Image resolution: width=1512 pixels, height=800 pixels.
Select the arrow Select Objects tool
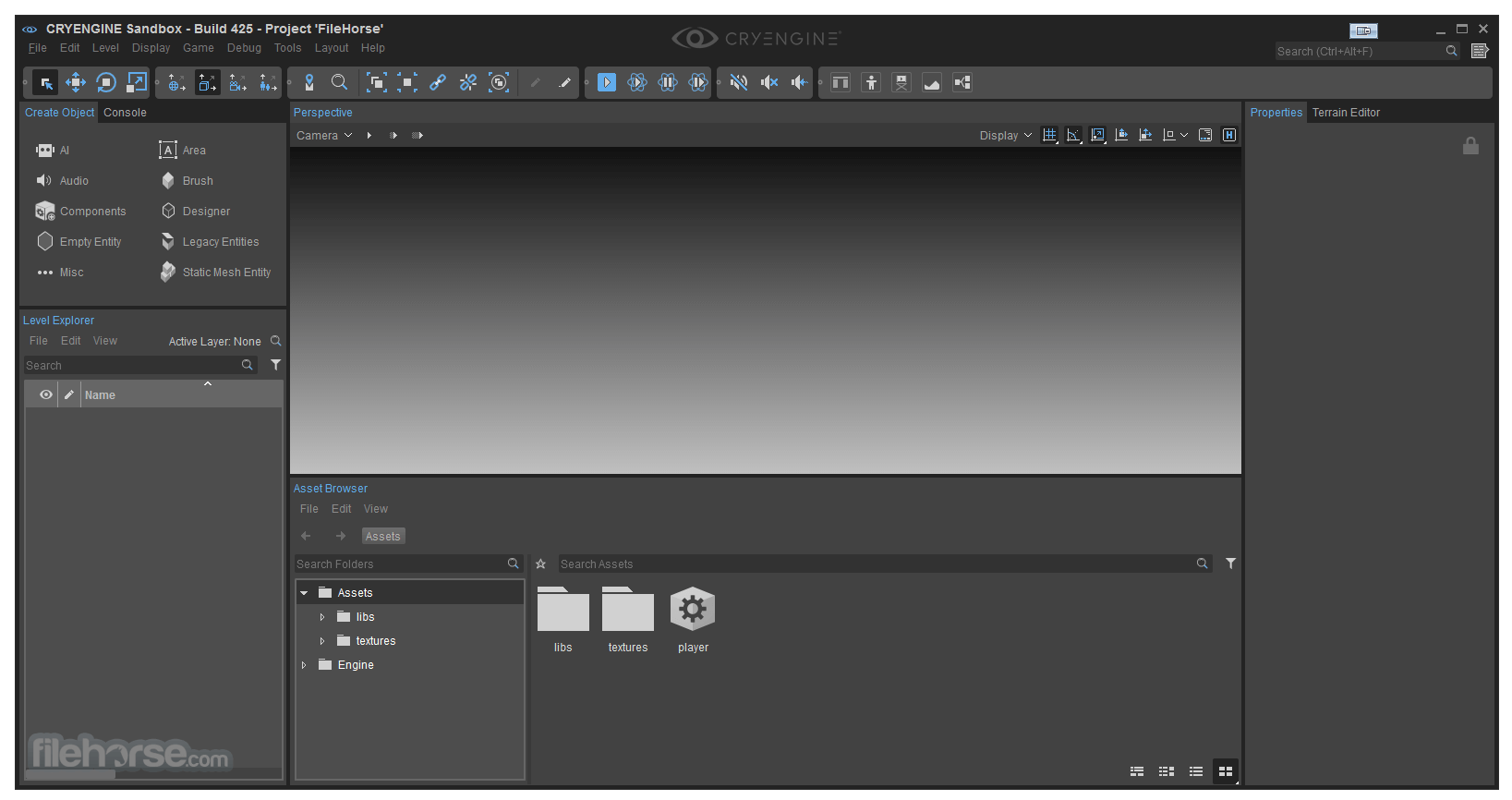pos(45,83)
